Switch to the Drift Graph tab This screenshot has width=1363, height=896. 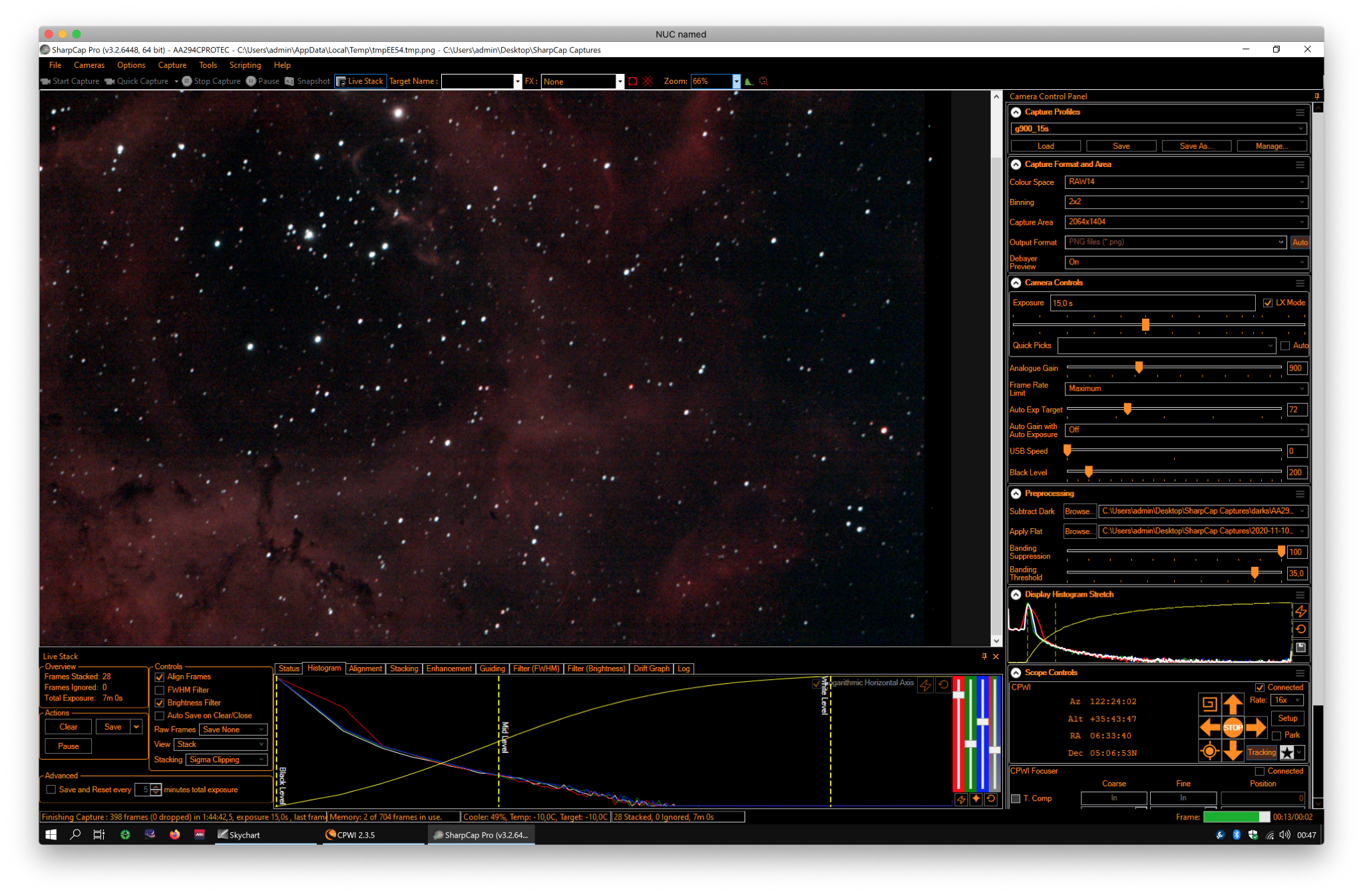(651, 669)
